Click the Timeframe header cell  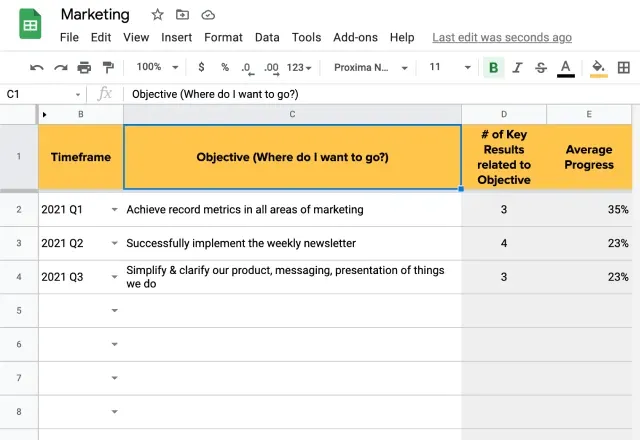81,157
